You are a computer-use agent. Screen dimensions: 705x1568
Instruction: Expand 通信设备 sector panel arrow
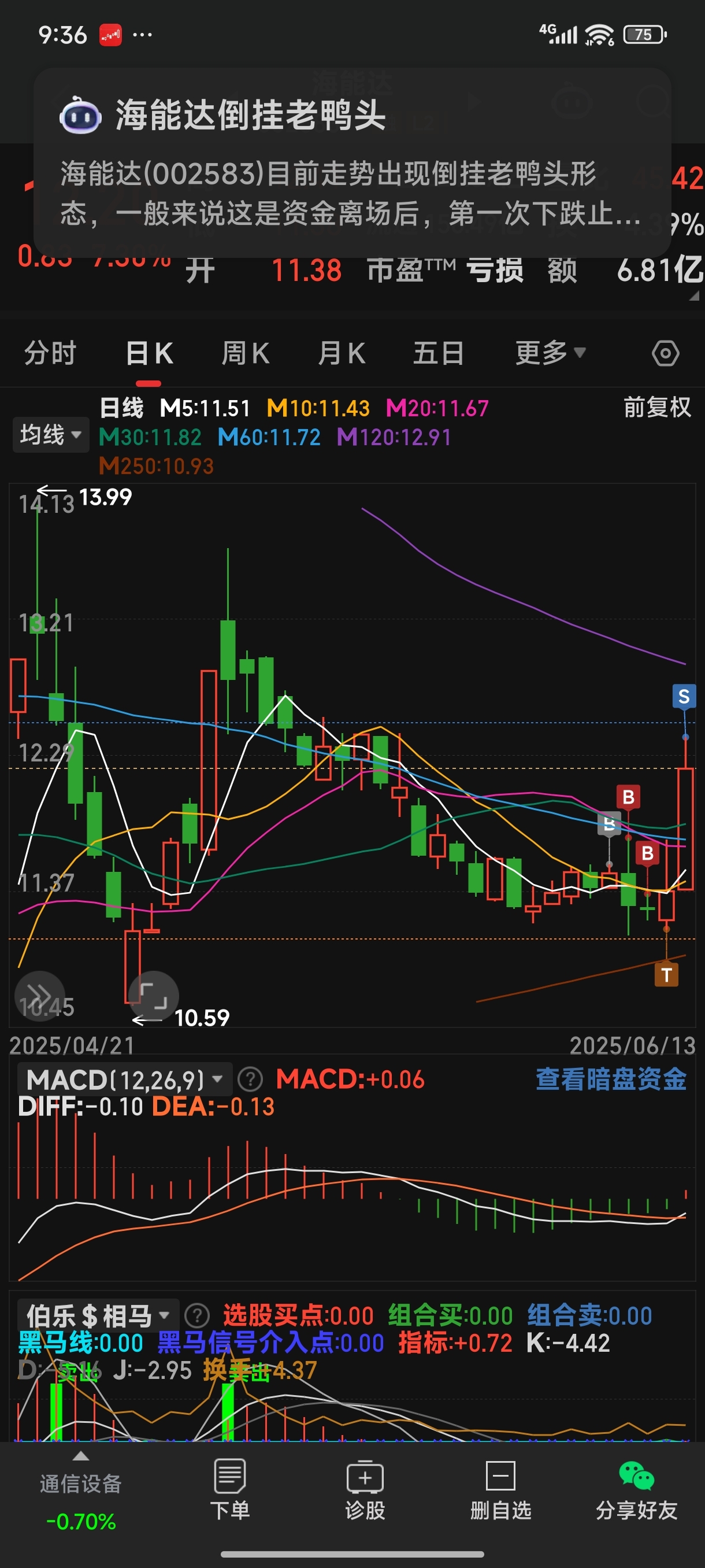[x=81, y=1456]
